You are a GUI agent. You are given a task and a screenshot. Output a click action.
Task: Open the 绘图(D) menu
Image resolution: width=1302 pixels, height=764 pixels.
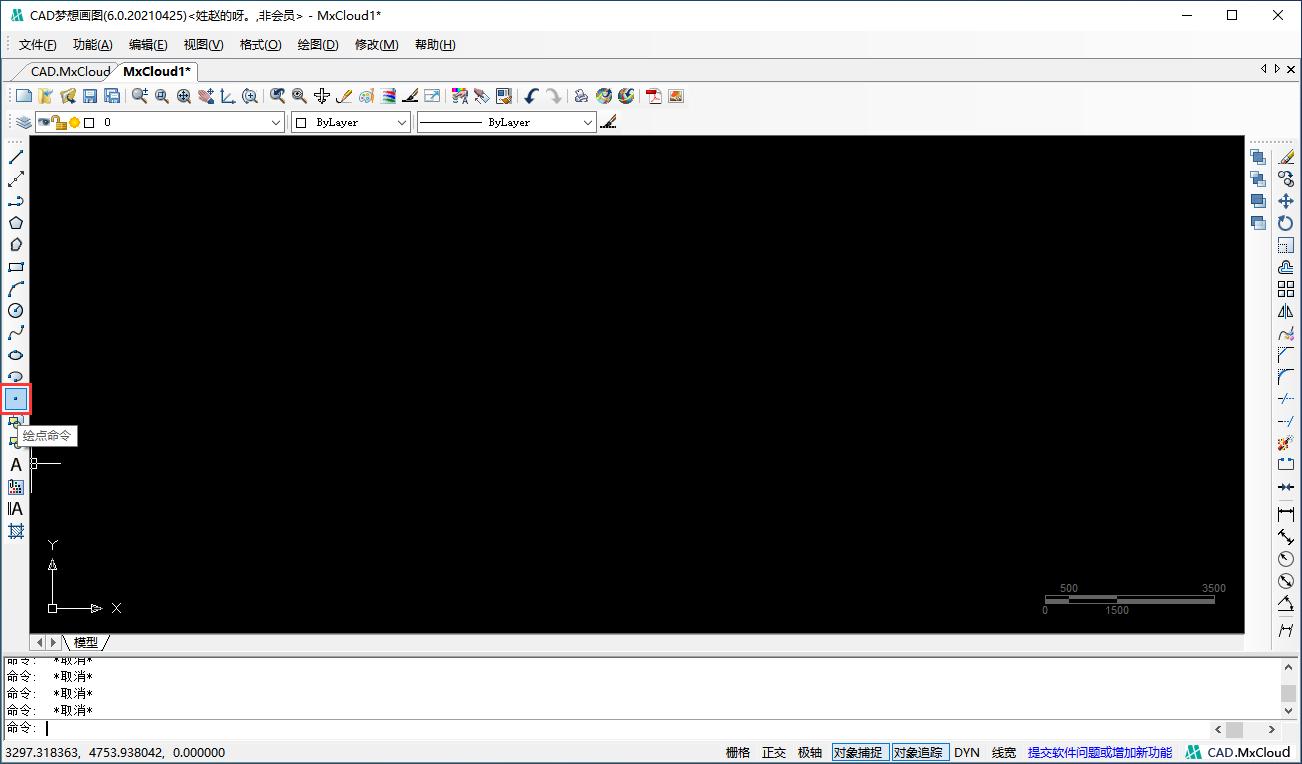pos(318,45)
